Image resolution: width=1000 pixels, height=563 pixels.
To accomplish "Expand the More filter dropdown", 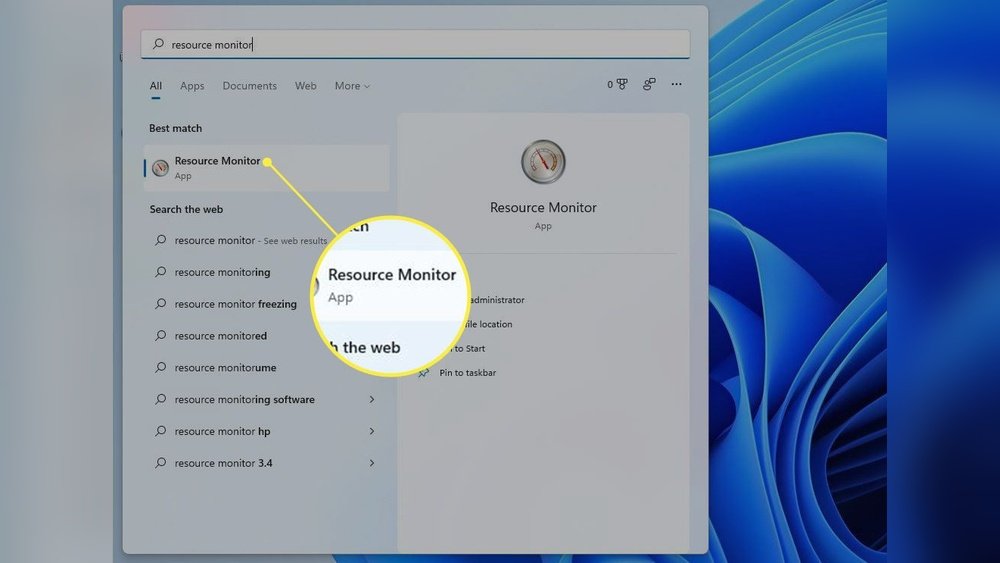I will tap(352, 86).
